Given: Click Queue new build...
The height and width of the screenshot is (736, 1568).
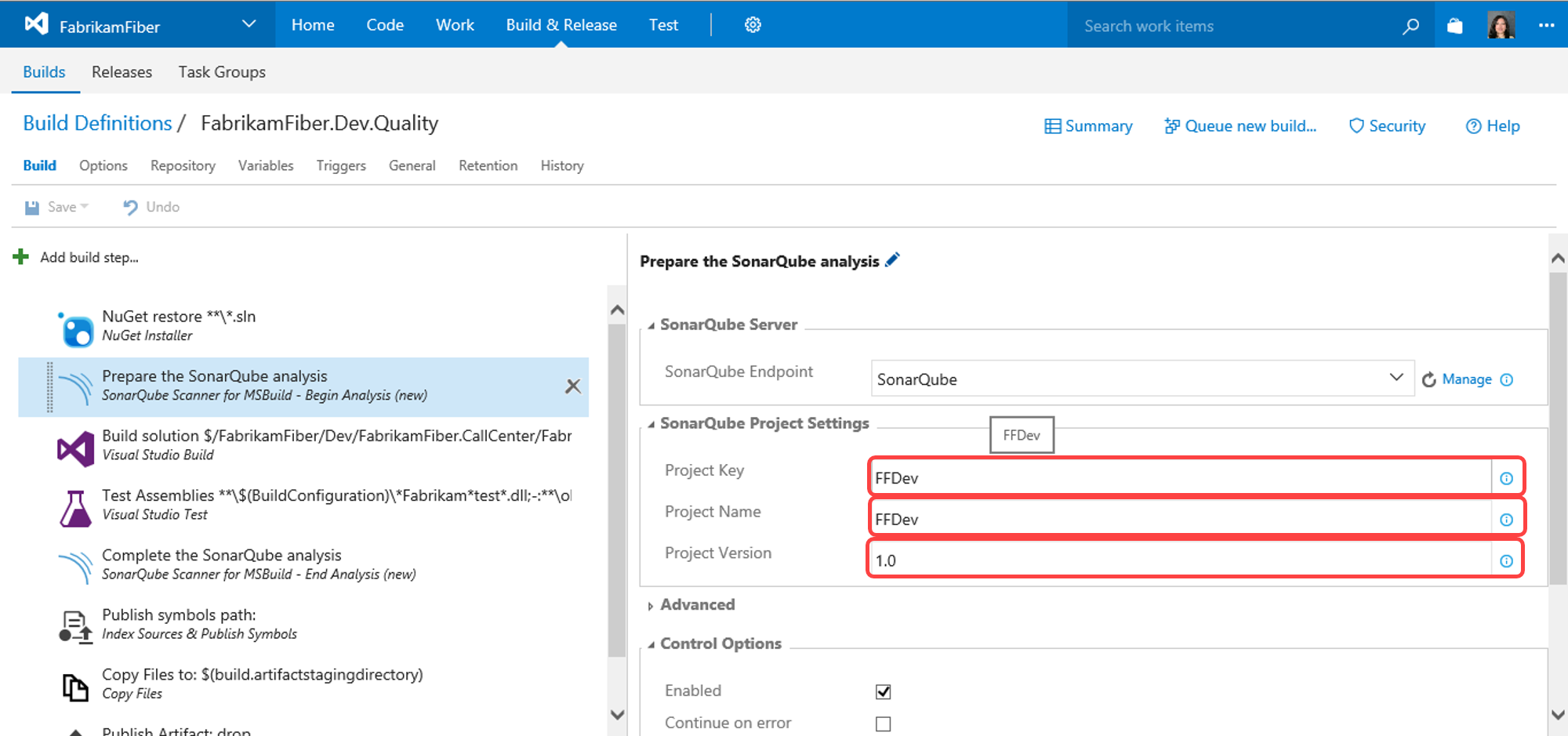Looking at the screenshot, I should (x=1240, y=126).
